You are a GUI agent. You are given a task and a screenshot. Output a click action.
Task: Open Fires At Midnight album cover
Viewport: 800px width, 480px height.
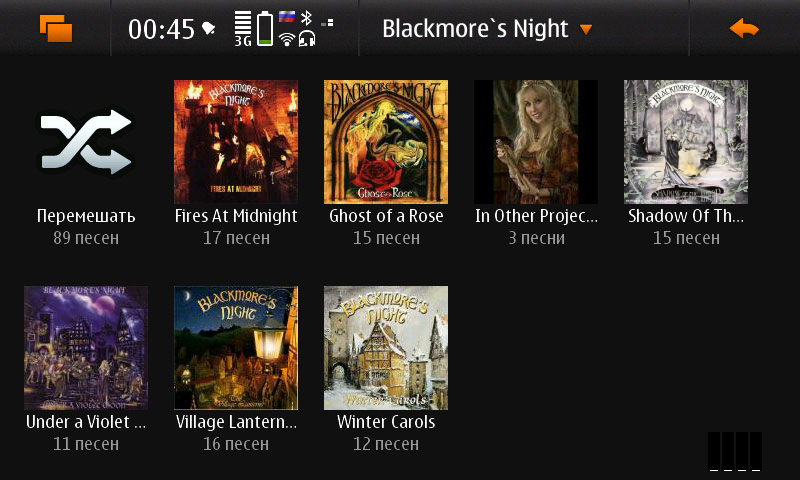236,142
